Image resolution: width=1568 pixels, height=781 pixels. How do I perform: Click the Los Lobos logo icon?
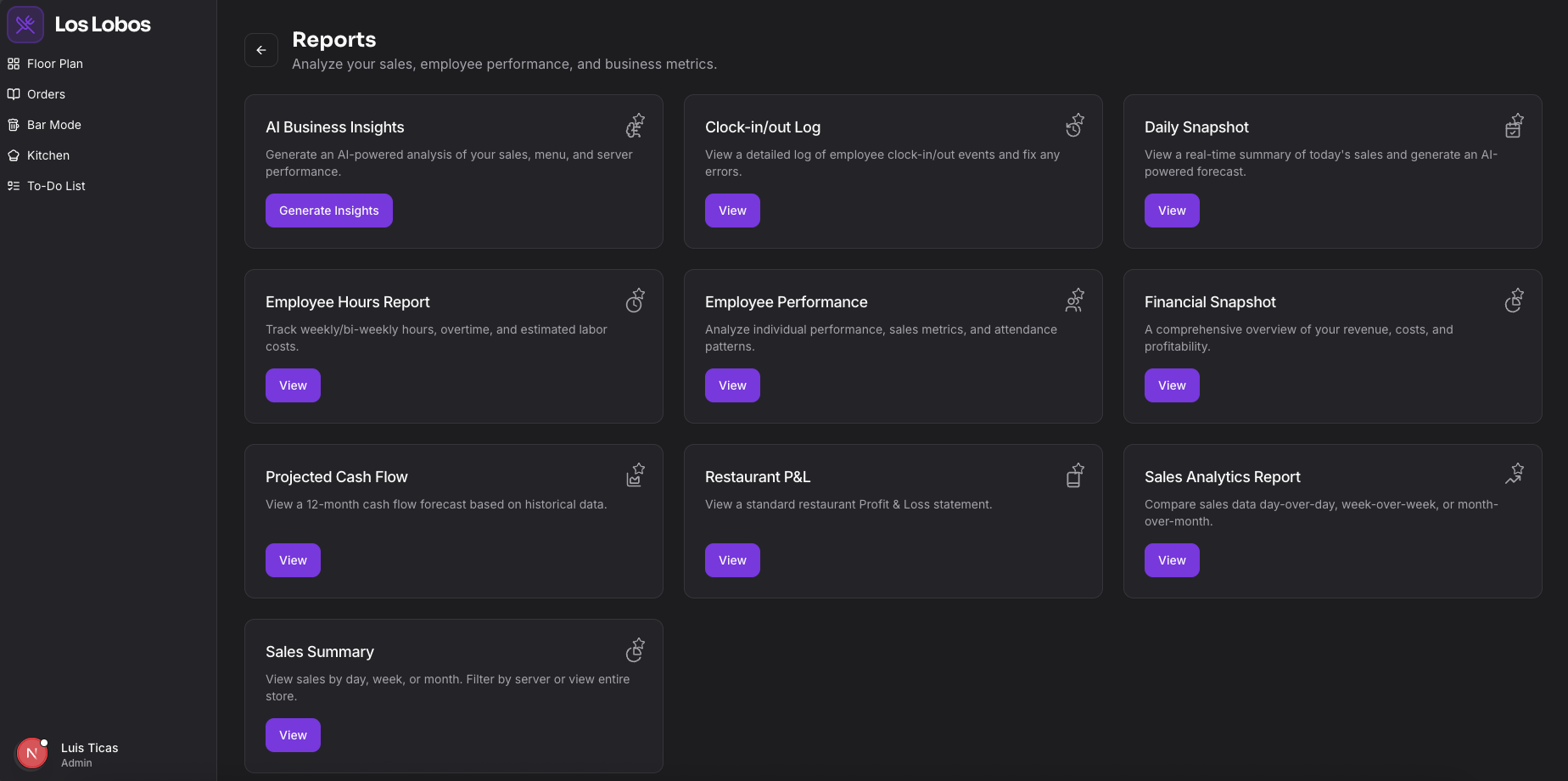(x=25, y=24)
